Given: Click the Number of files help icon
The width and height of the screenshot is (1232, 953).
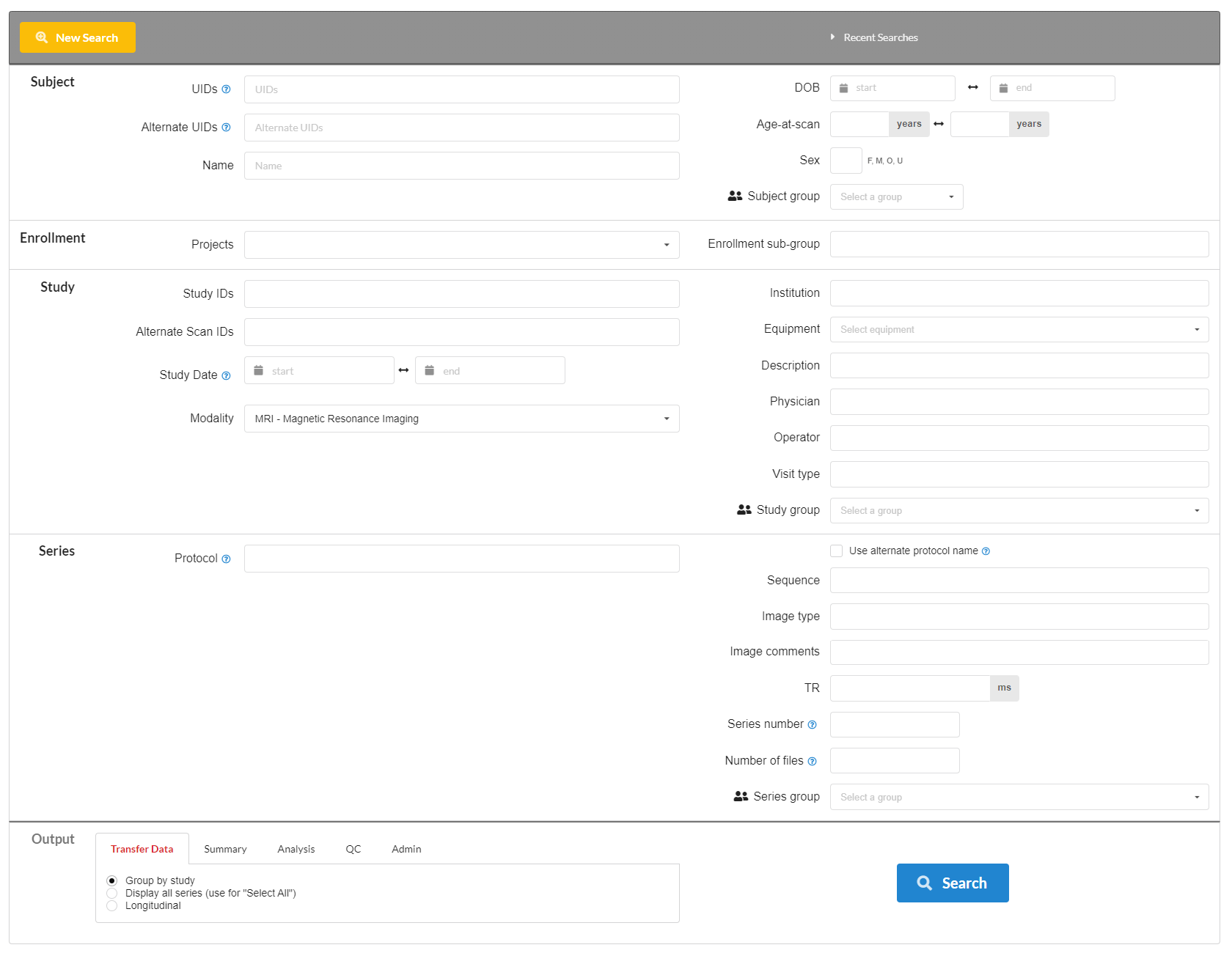Looking at the screenshot, I should point(812,762).
